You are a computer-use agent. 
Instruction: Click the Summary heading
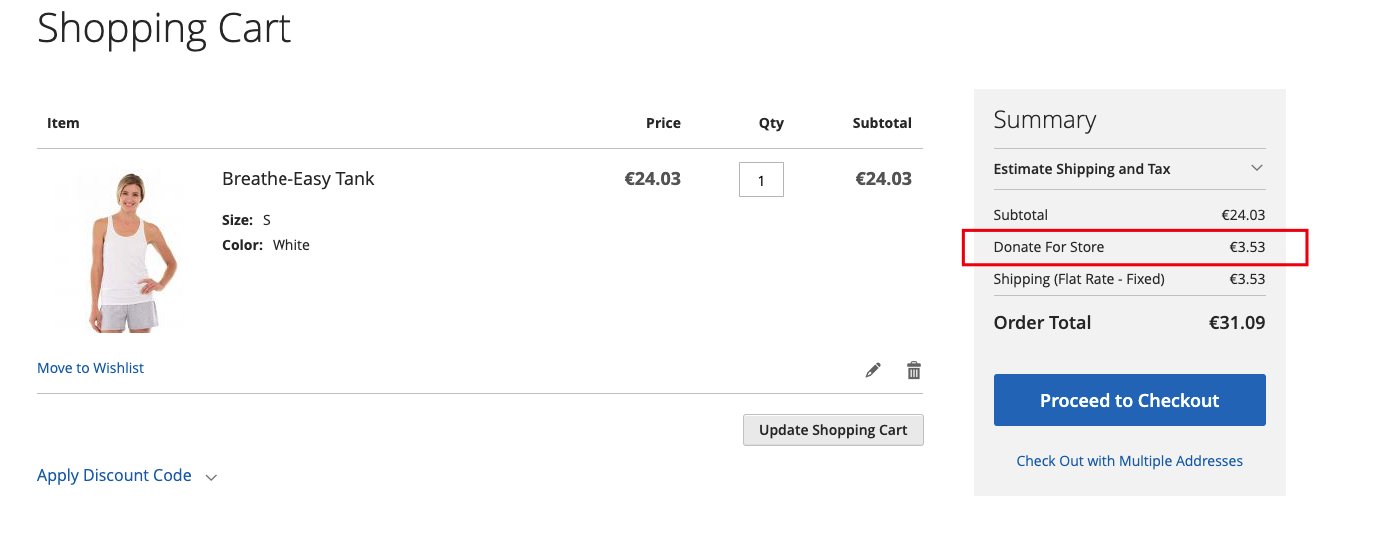coord(1044,120)
